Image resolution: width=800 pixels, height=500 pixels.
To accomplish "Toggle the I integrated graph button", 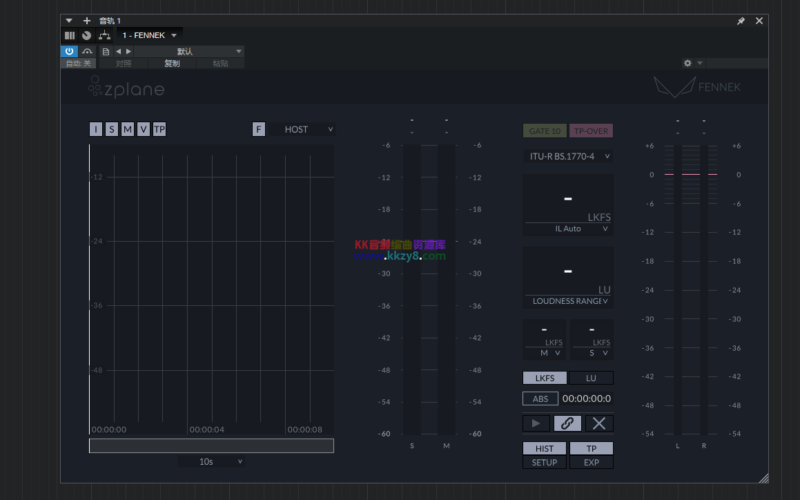I will click(x=95, y=129).
